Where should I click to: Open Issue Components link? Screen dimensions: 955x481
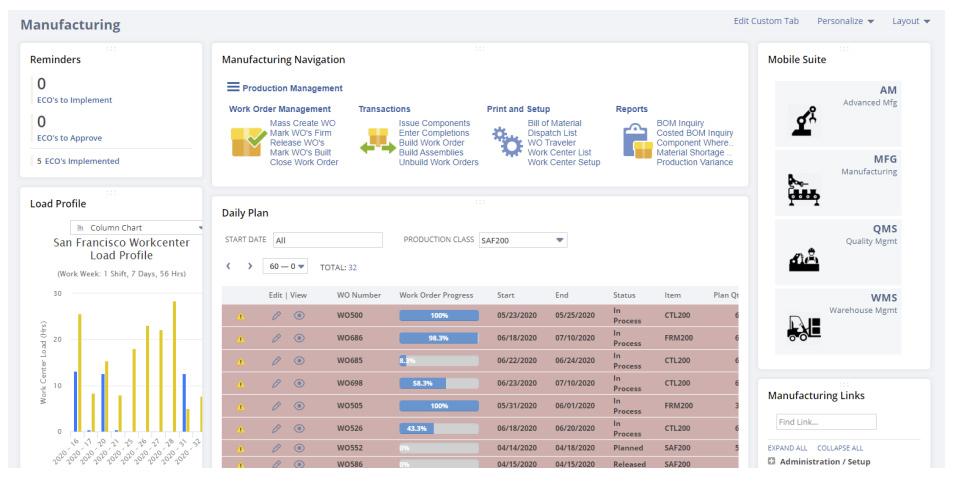point(434,123)
